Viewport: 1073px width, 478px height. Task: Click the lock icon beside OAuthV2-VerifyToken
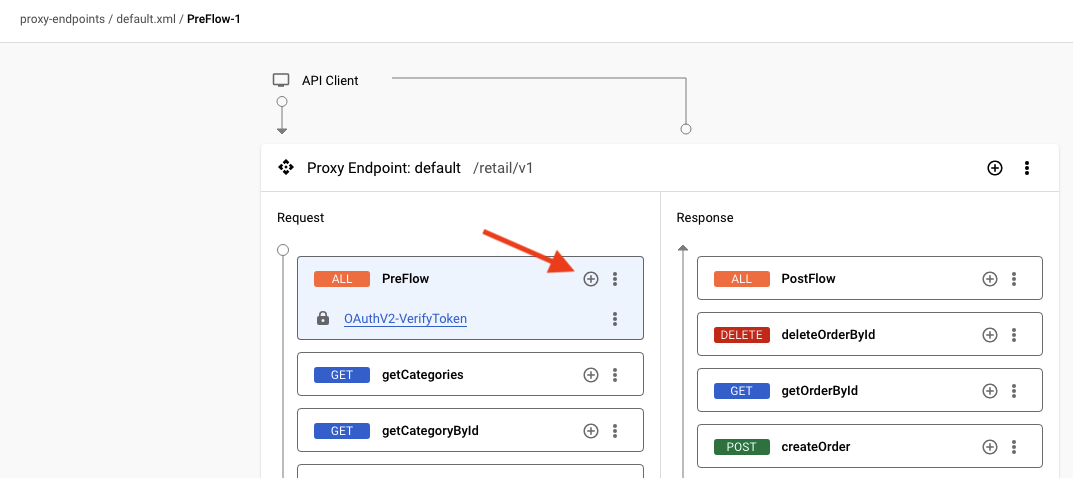(323, 319)
